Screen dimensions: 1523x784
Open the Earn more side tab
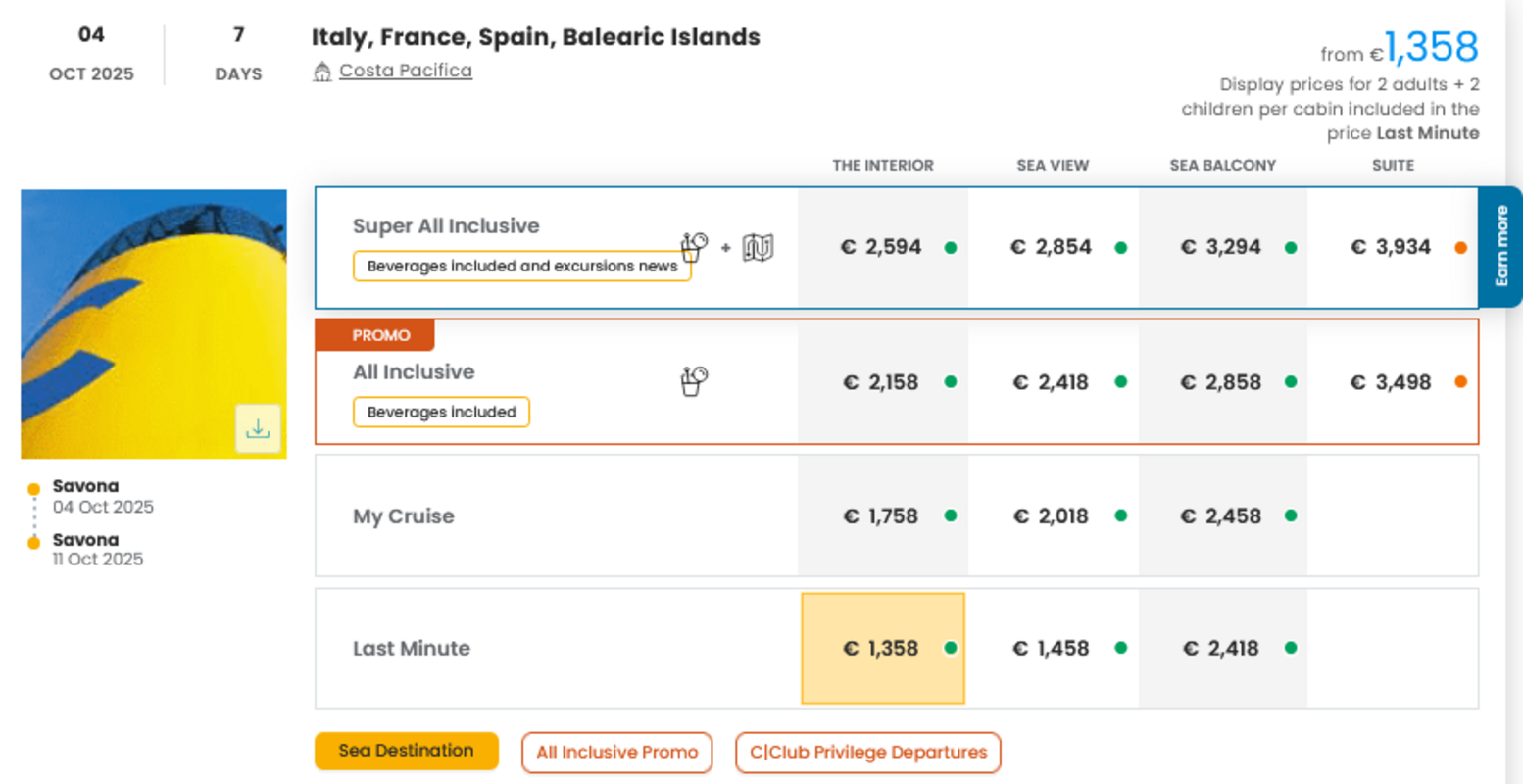pyautogui.click(x=1500, y=247)
